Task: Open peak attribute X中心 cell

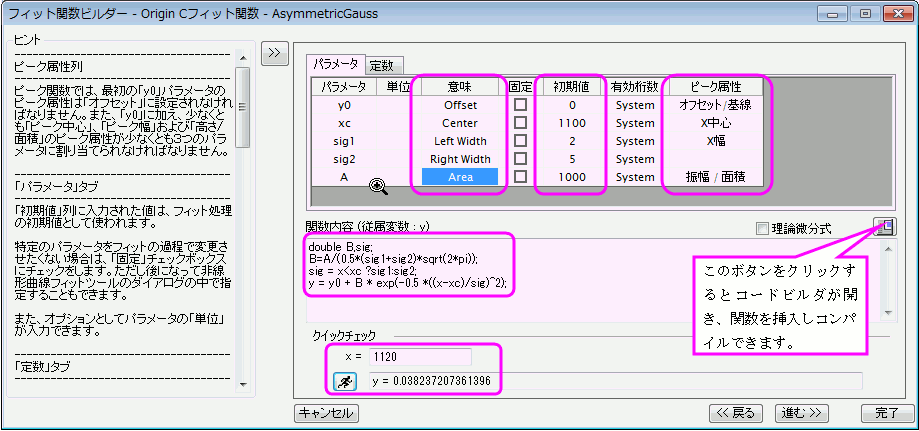Action: point(715,123)
